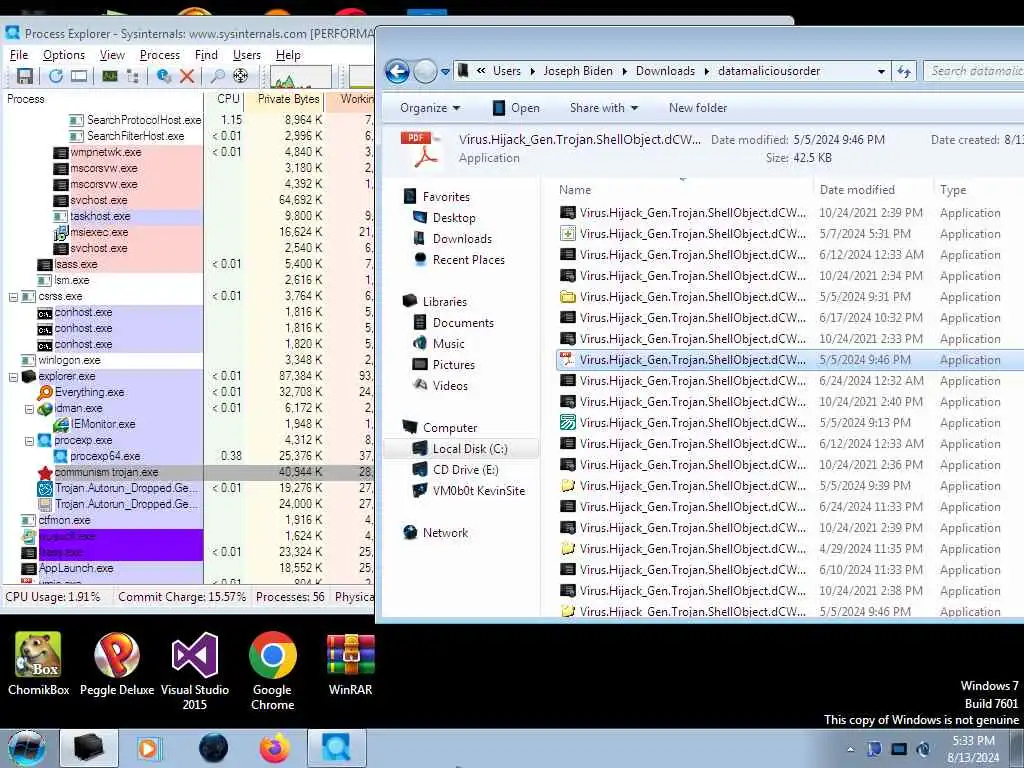This screenshot has width=1024, height=768.
Task: Click the New folder button
Action: [x=697, y=108]
